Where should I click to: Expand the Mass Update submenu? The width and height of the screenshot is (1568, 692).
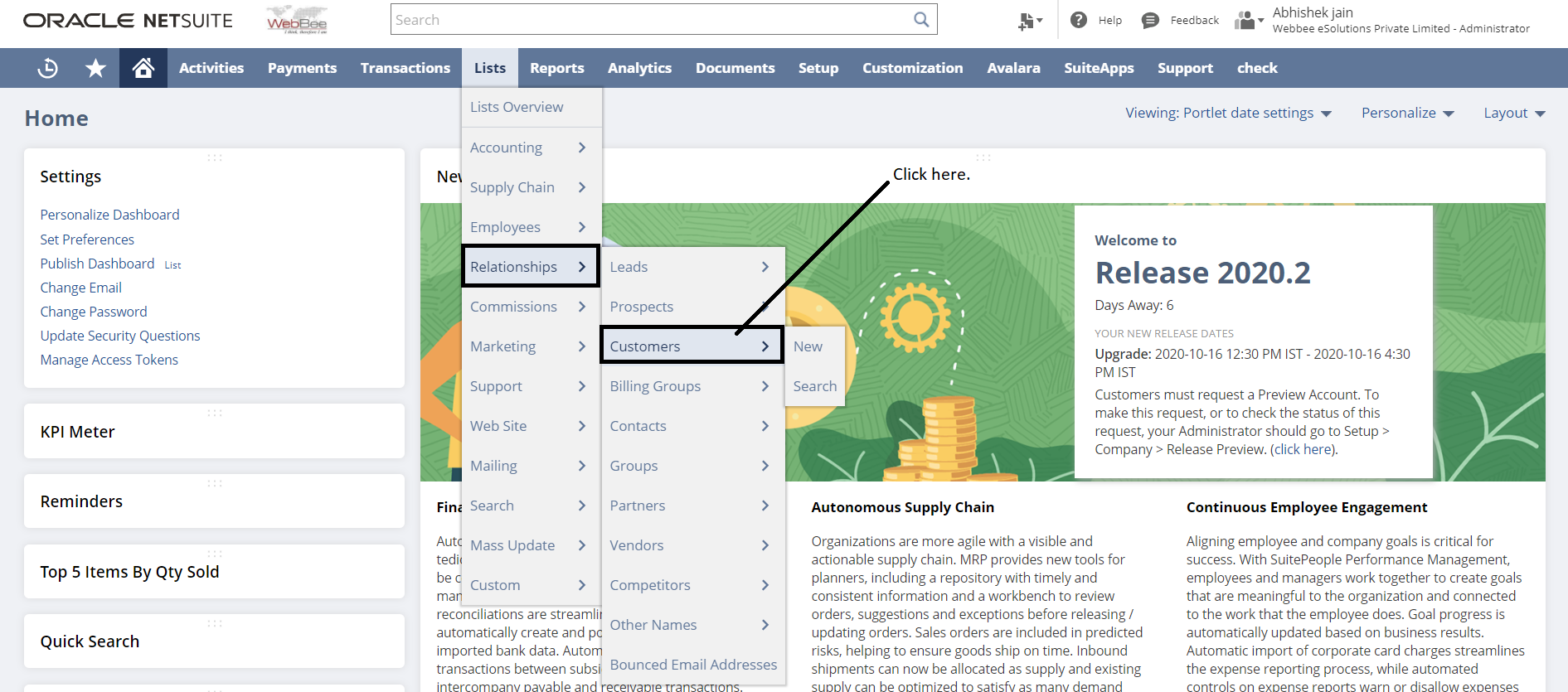click(x=532, y=545)
